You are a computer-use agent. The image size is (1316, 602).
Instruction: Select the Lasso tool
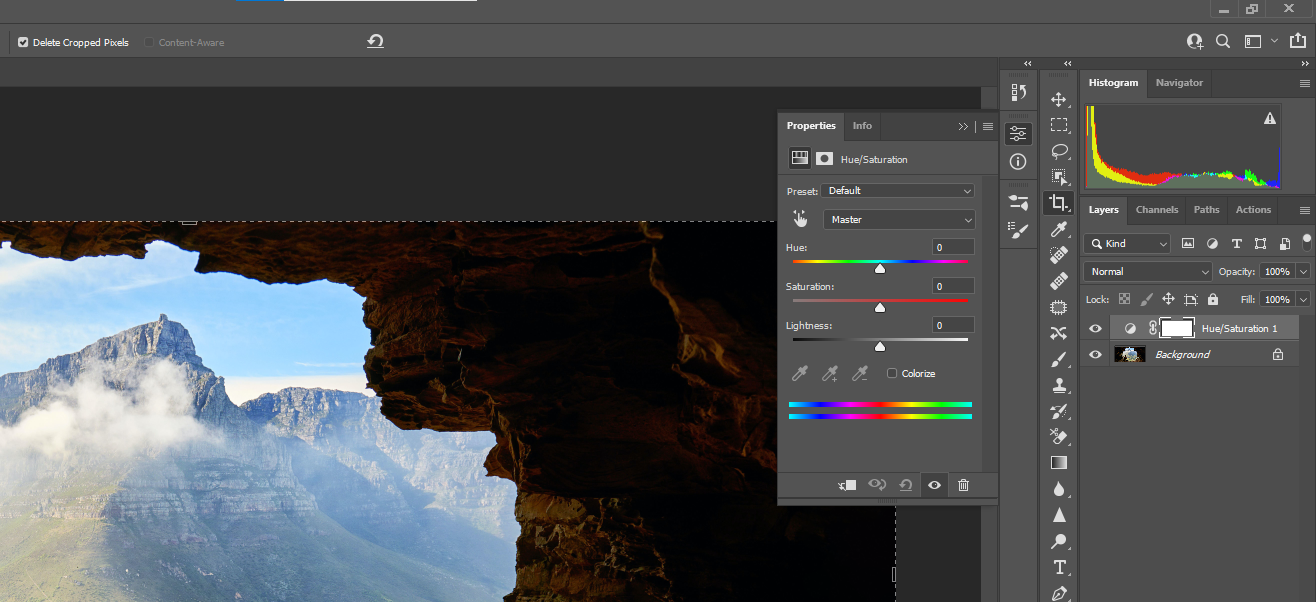(1059, 151)
